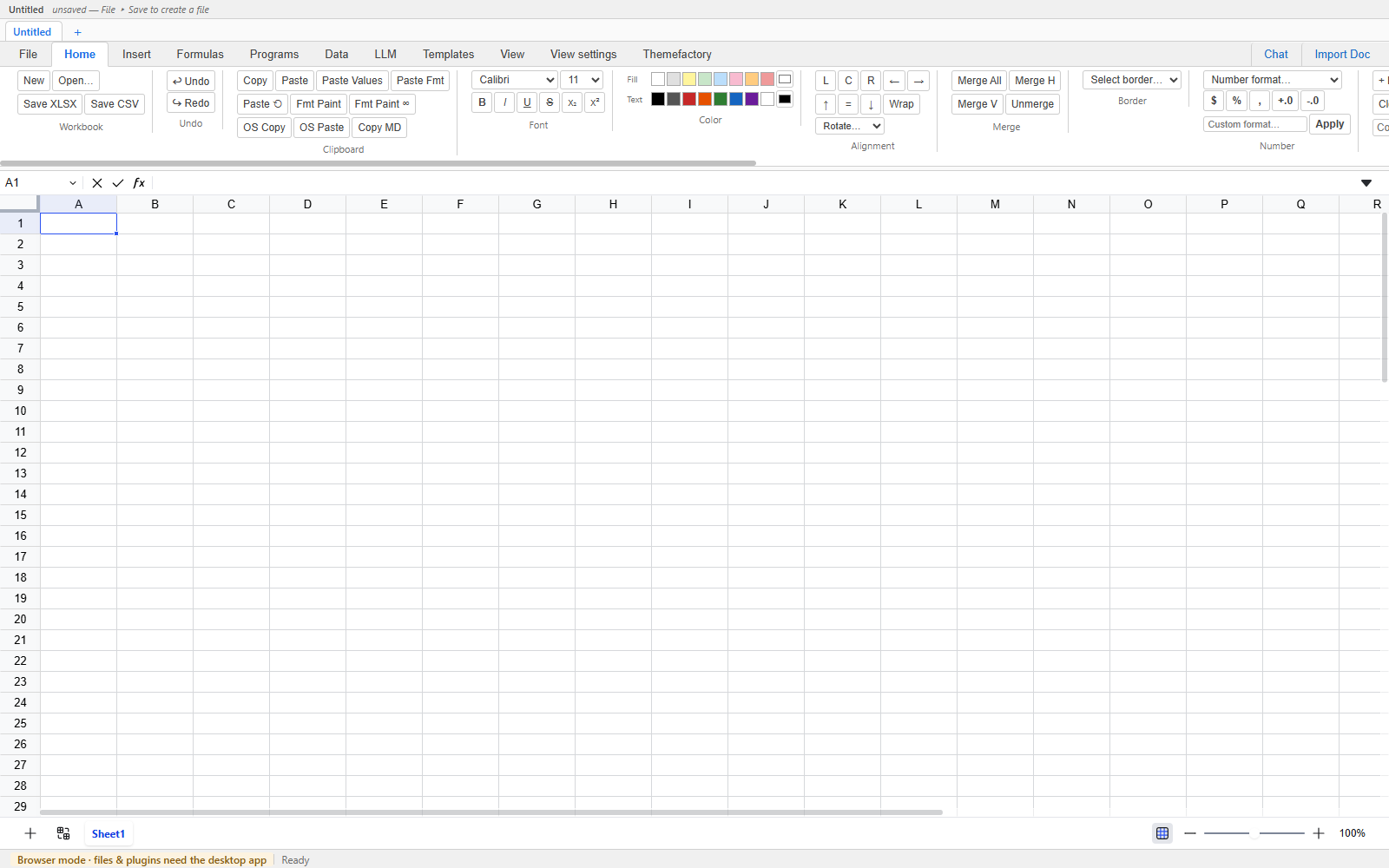
Task: Align cell text left with the L button
Action: 826,81
